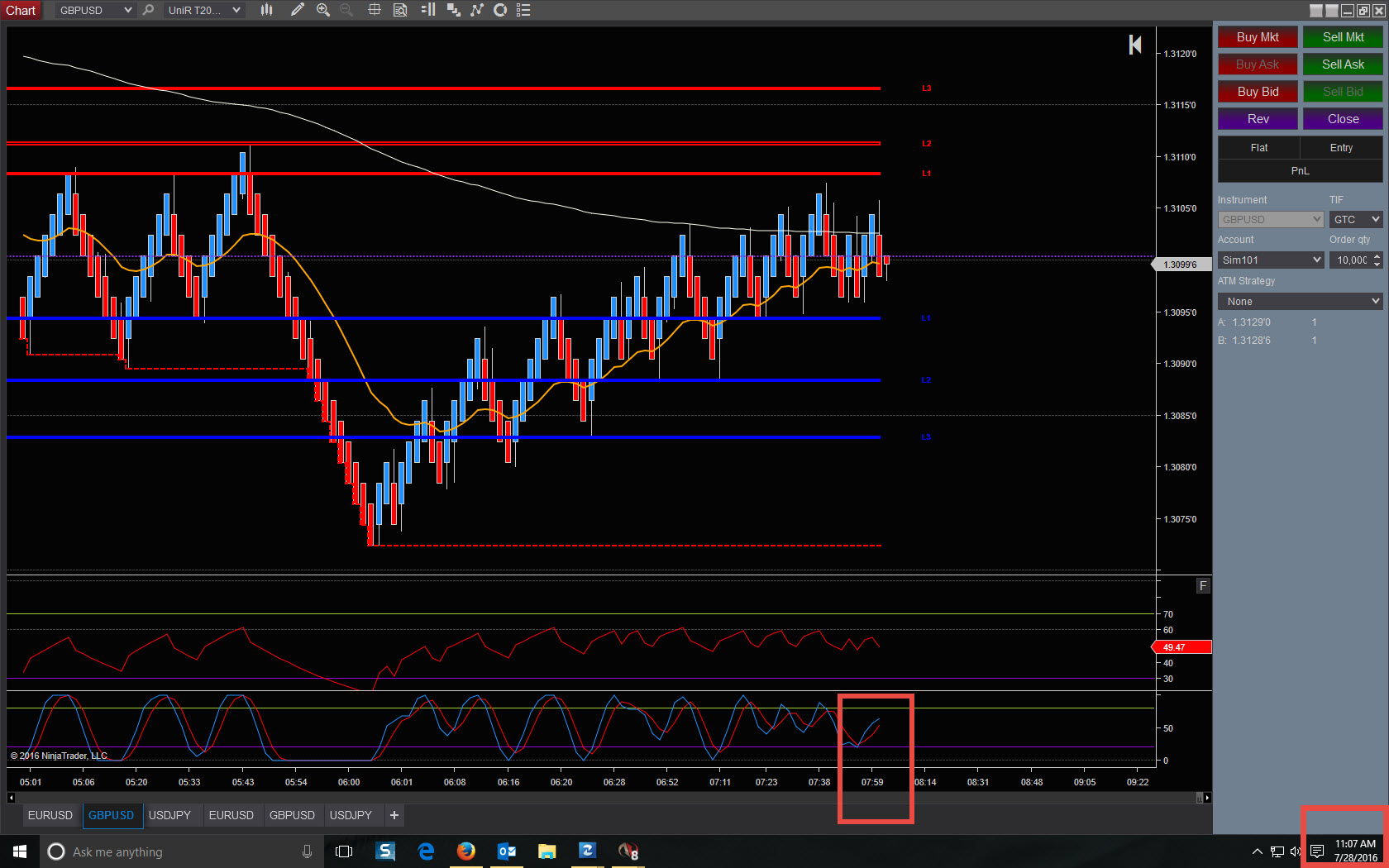Open the Sim101 account dropdown

tap(1271, 260)
